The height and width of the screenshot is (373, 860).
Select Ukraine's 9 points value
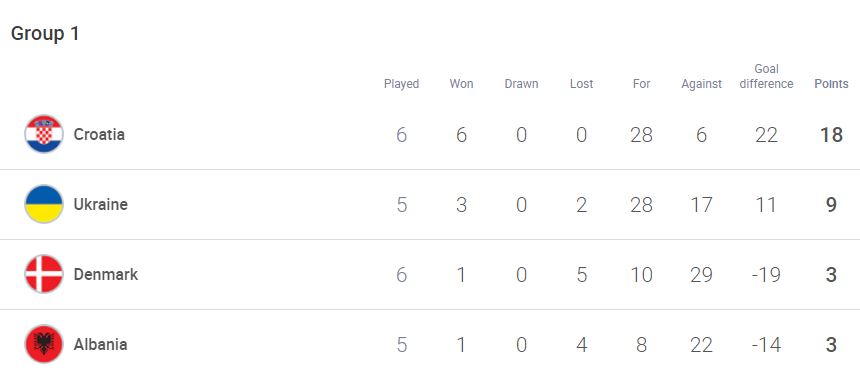click(831, 204)
